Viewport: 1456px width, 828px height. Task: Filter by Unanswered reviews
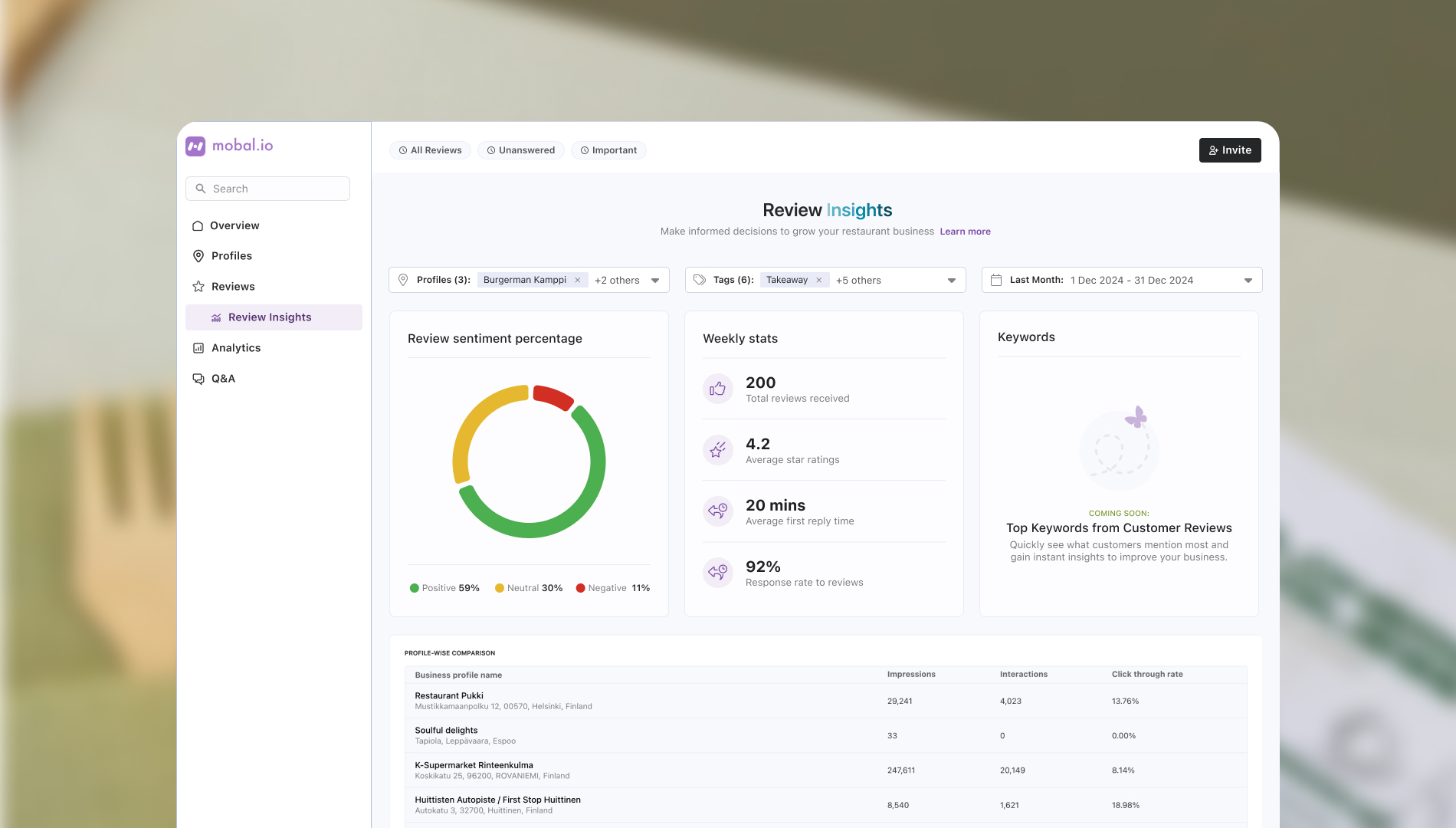coord(521,150)
